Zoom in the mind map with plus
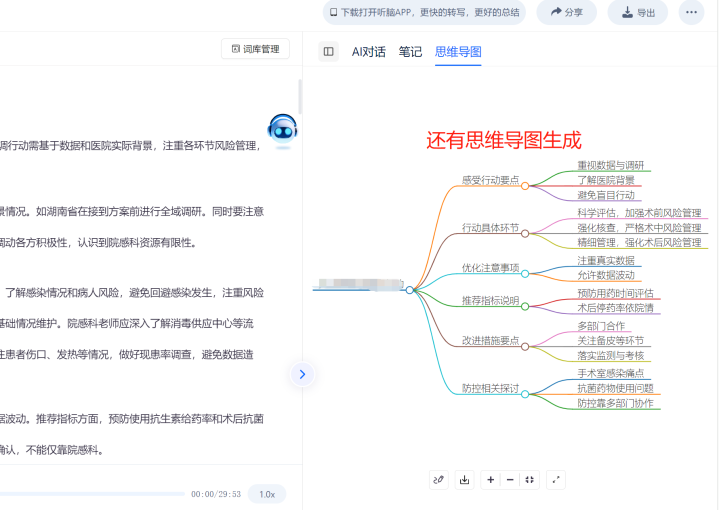Viewport: 719px width, 510px height. click(x=490, y=480)
